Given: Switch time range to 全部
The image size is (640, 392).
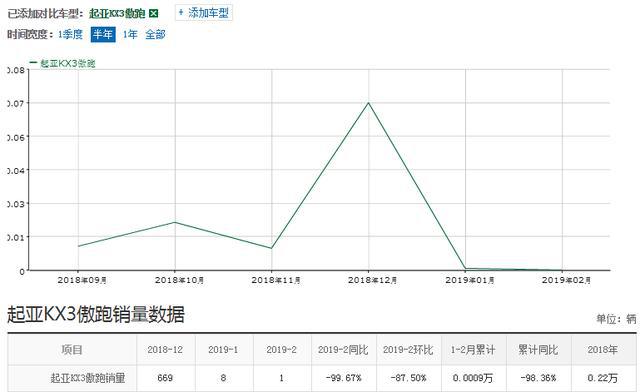Looking at the screenshot, I should pos(155,34).
